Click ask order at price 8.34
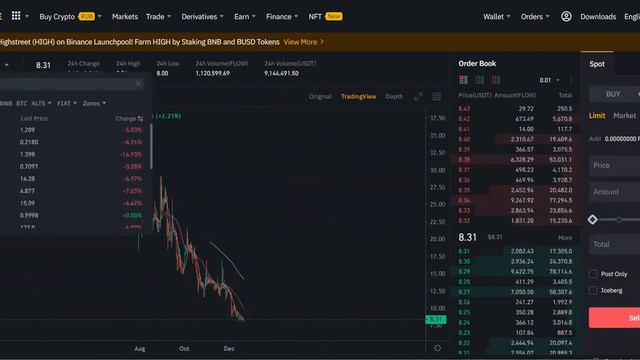The image size is (640, 360). [x=515, y=200]
